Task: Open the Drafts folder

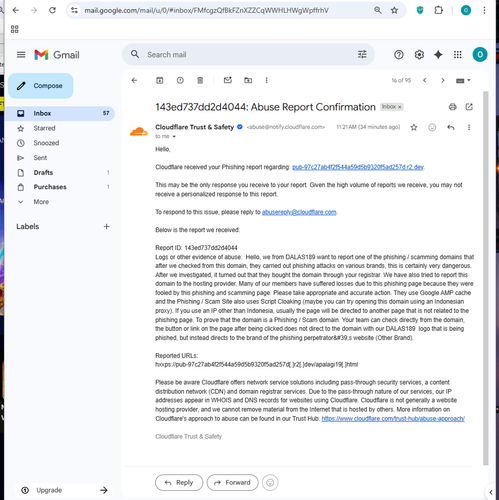Action: [x=60, y=172]
